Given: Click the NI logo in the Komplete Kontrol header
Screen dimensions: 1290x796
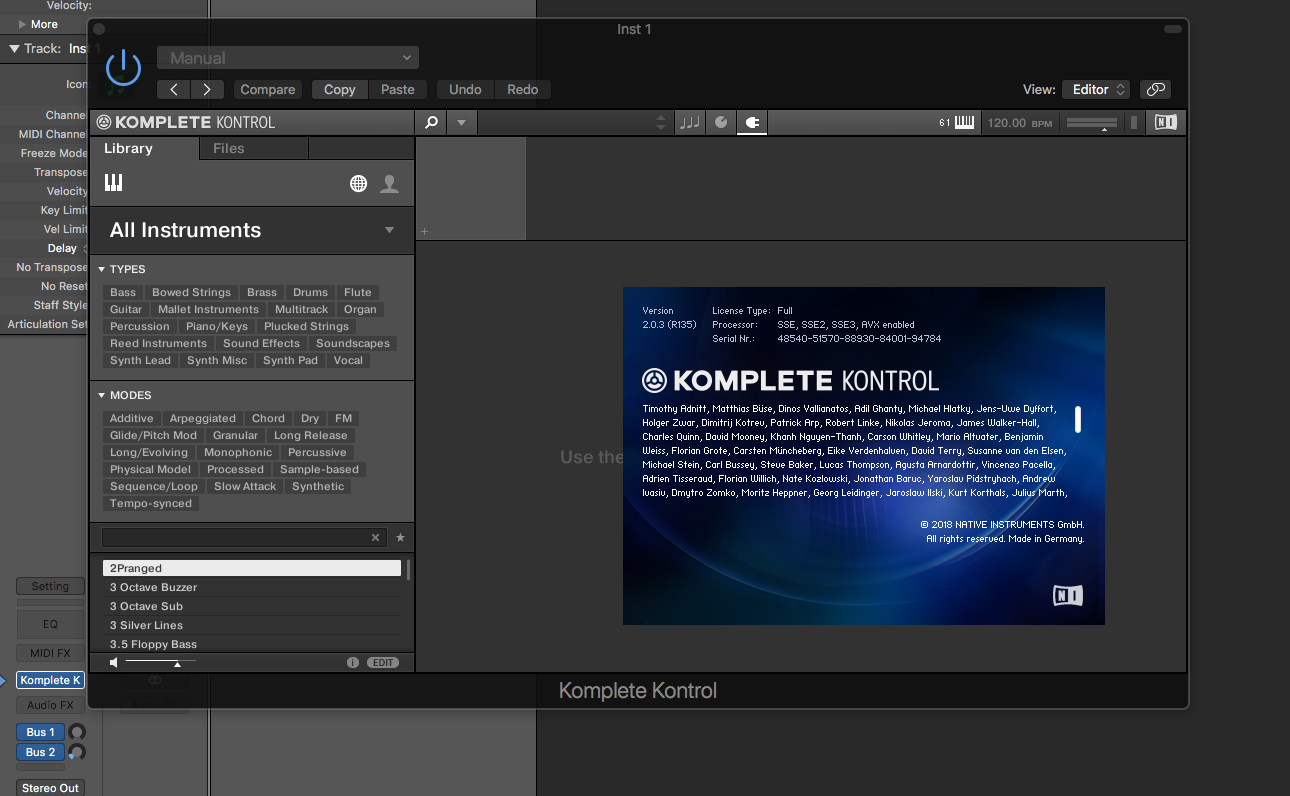Looking at the screenshot, I should coord(1165,122).
